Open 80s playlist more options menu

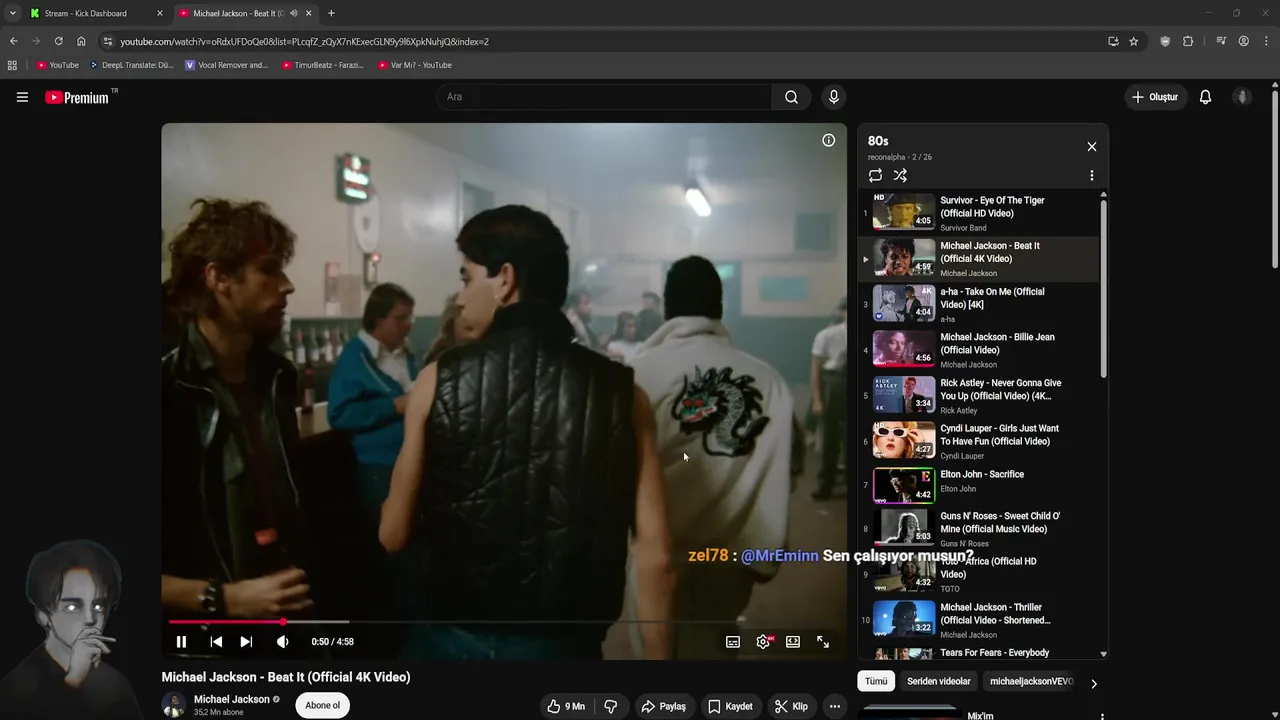1091,175
